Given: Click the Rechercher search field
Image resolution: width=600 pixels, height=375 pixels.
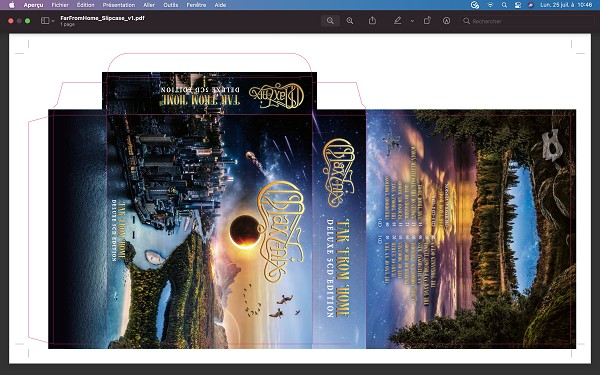Looking at the screenshot, I should (x=527, y=21).
